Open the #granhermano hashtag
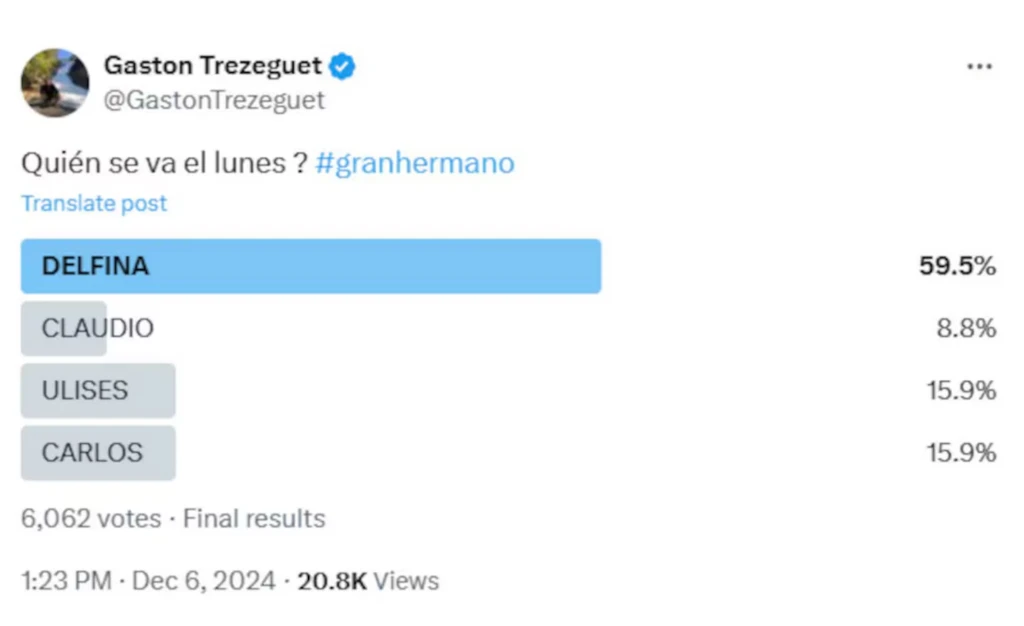The image size is (1024, 626). (x=414, y=163)
